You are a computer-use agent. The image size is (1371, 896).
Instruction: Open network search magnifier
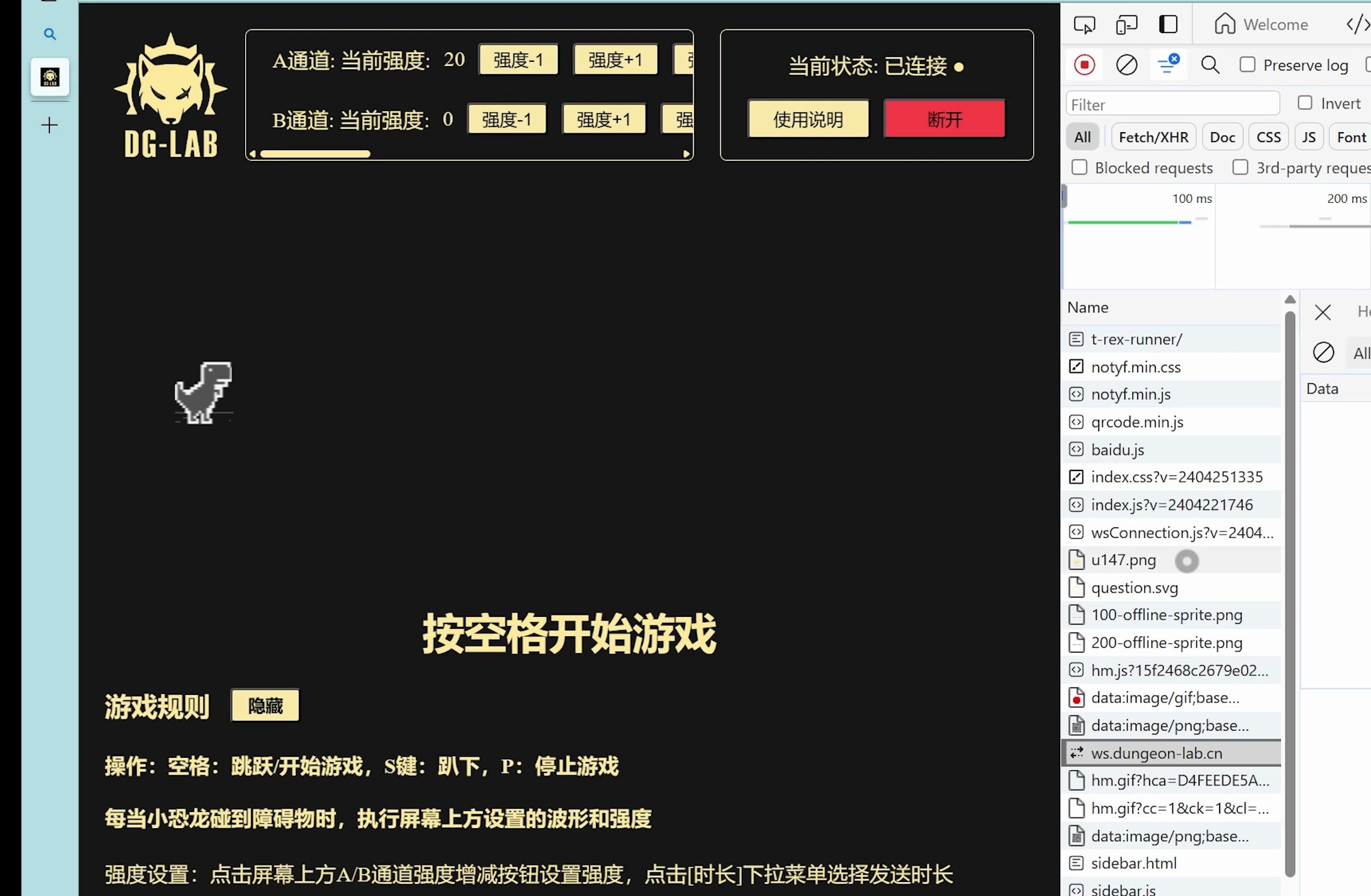pos(1210,65)
